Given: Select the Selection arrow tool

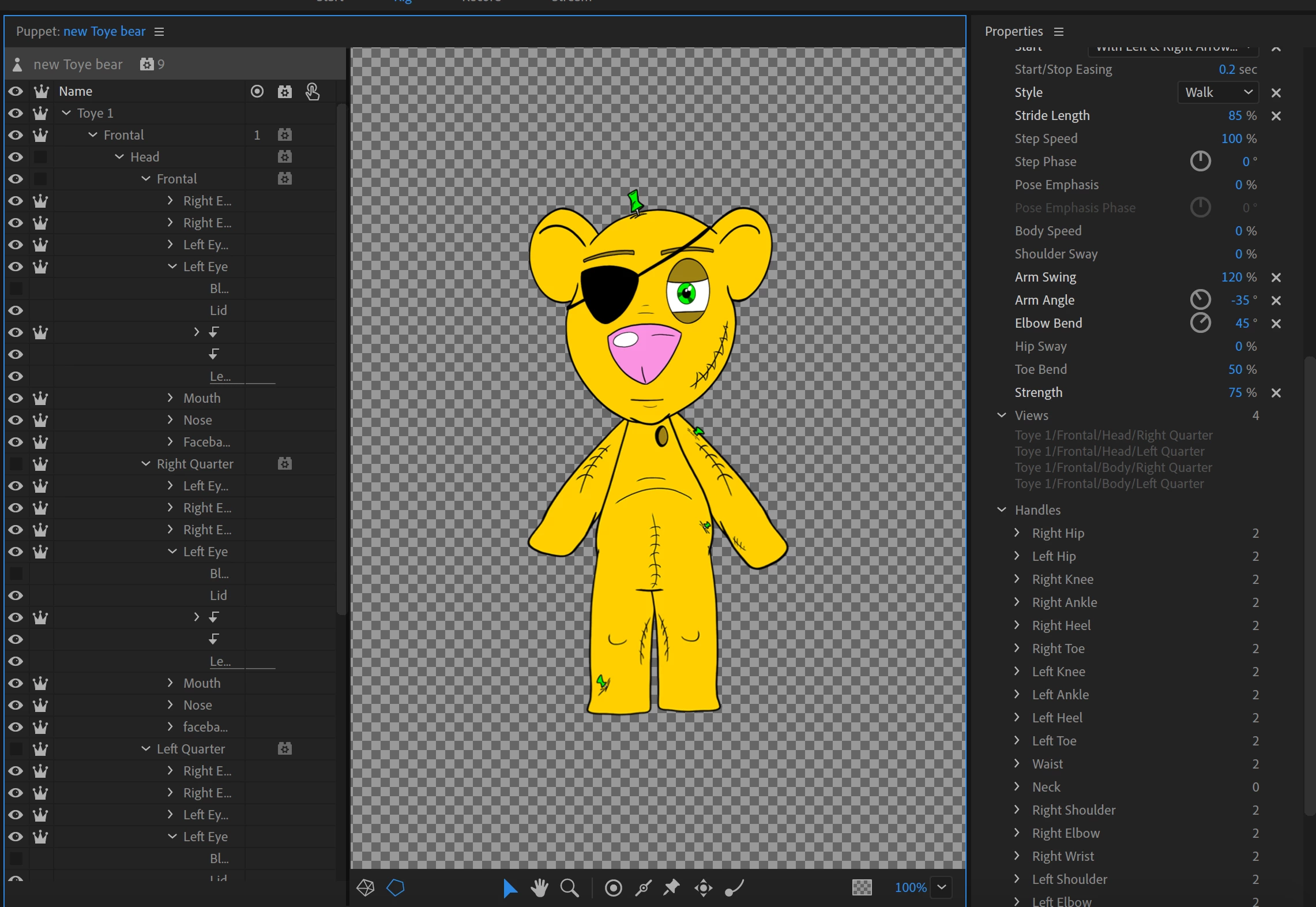Looking at the screenshot, I should point(510,888).
